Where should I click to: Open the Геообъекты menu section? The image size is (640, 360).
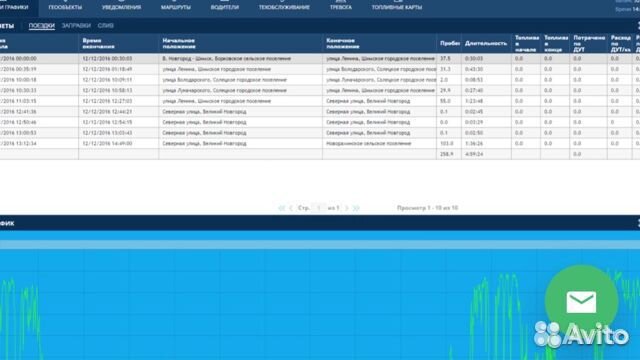[65, 6]
